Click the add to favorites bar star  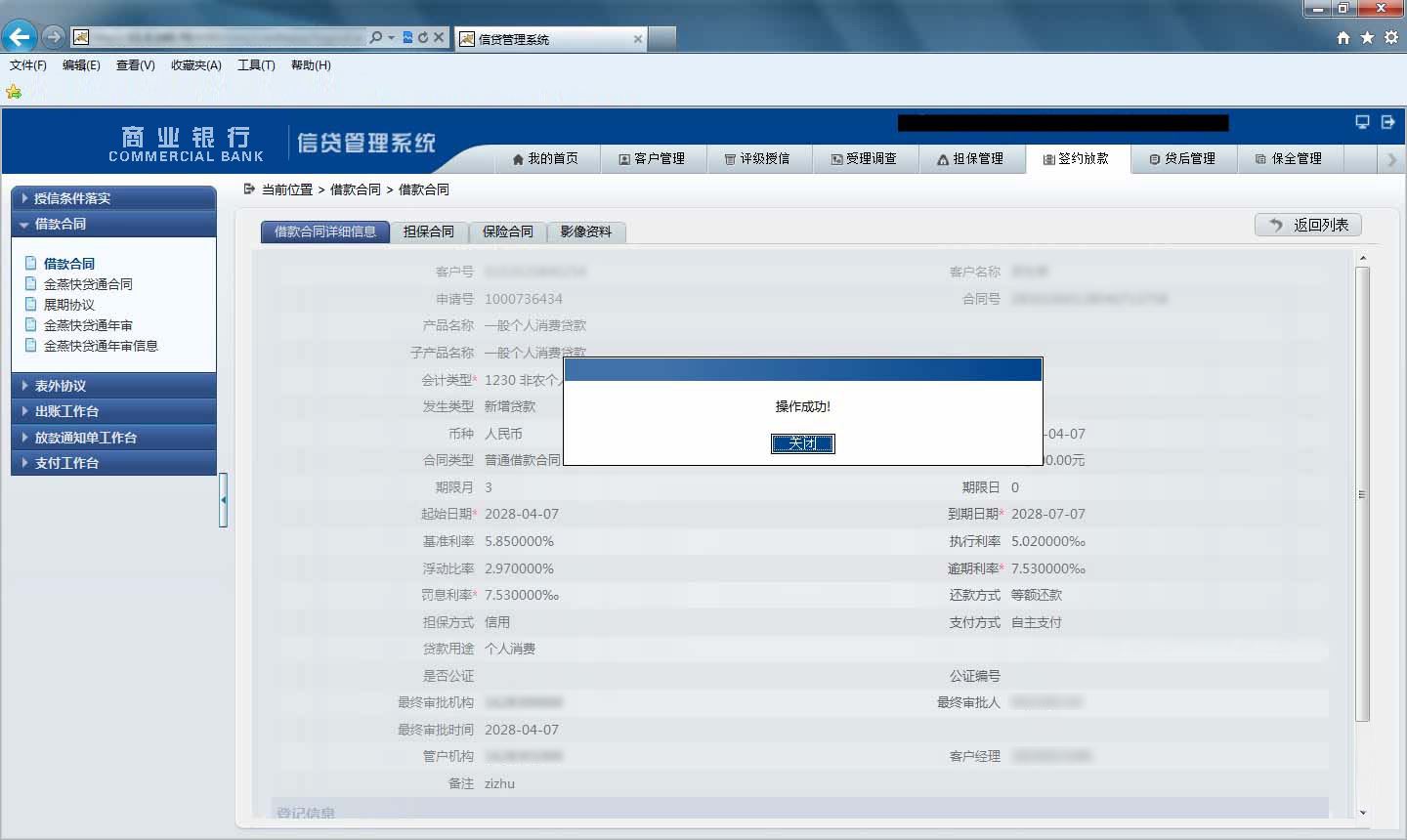pyautogui.click(x=14, y=92)
